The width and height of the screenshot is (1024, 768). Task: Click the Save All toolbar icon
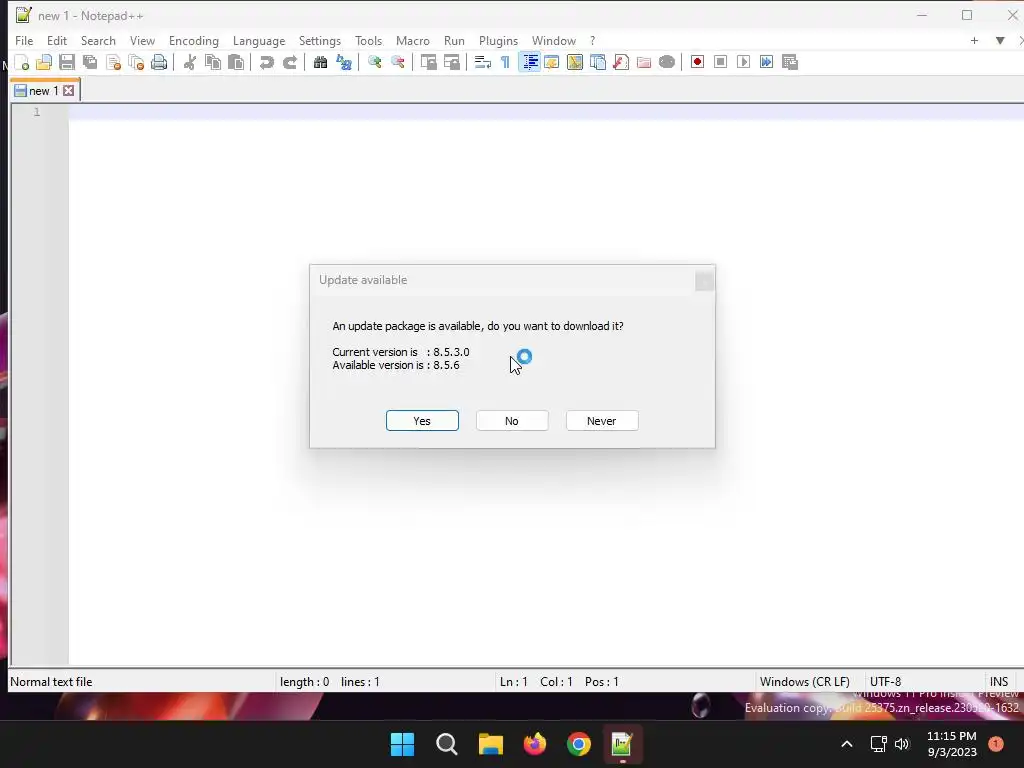coord(90,62)
